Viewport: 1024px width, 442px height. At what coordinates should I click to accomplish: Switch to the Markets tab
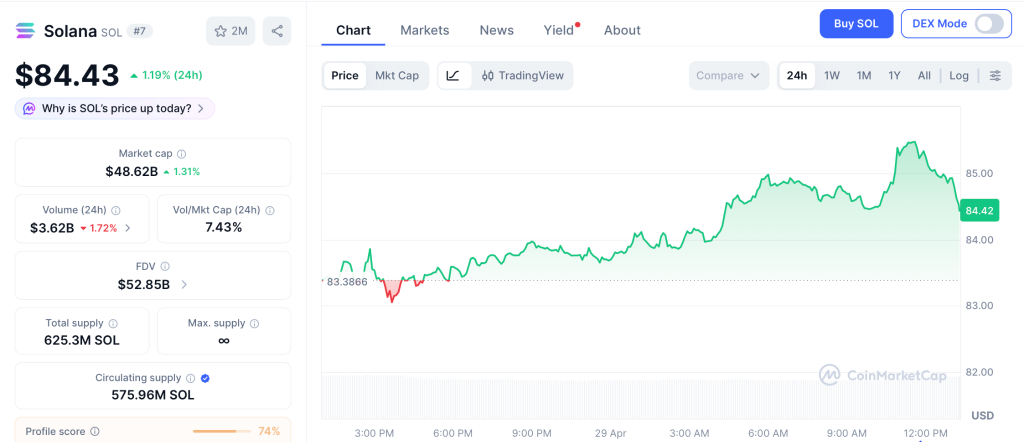424,30
